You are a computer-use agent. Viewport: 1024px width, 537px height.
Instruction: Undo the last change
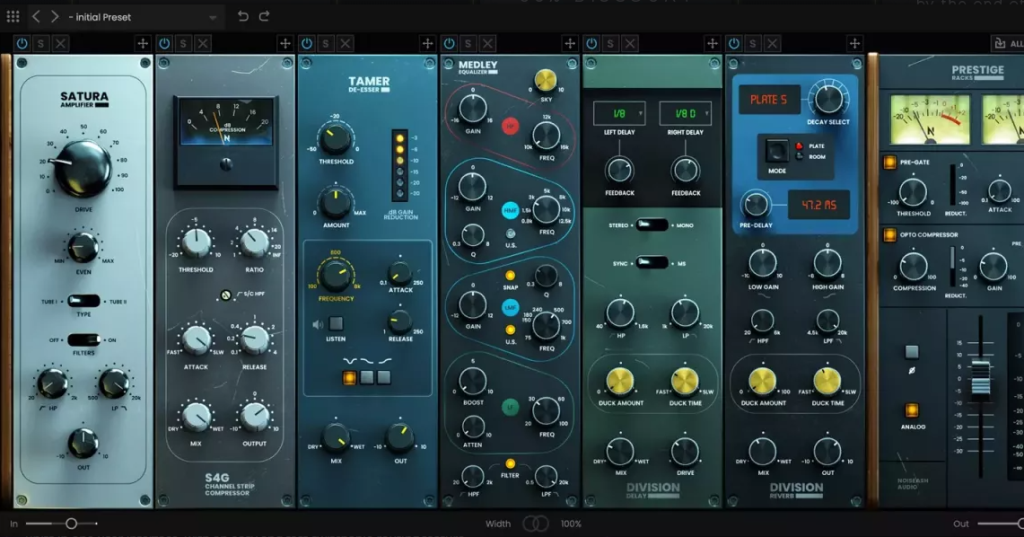point(243,16)
